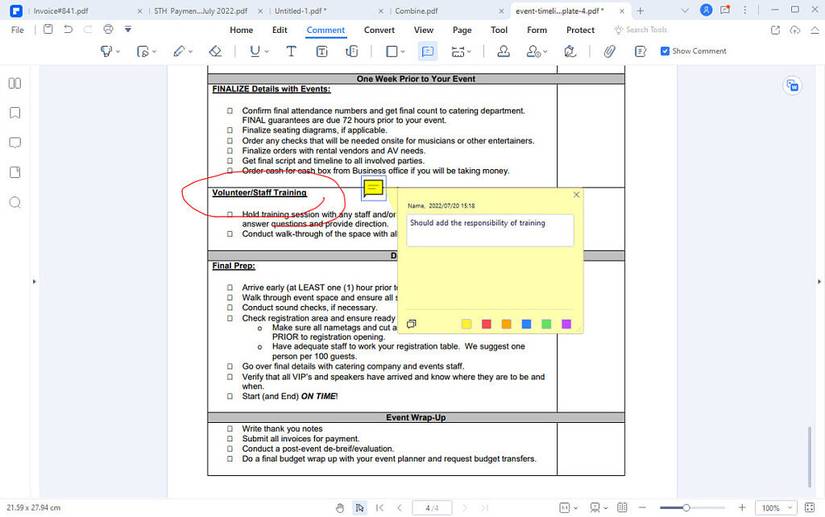Click the copy icon in the note popup
Viewport: 825px width, 517px height.
coord(411,324)
